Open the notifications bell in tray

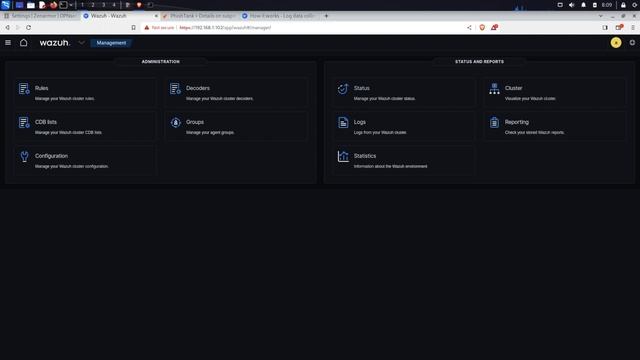(583, 5)
